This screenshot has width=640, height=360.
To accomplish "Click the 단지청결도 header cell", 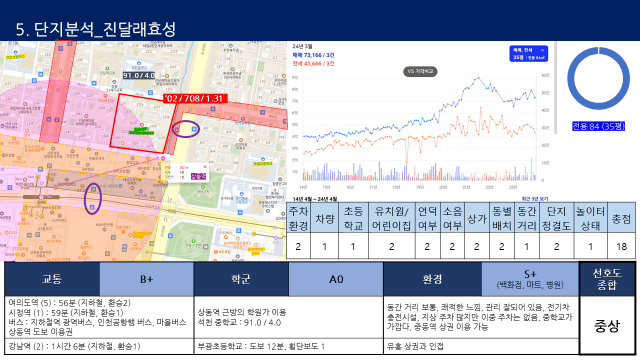I will coord(556,218).
